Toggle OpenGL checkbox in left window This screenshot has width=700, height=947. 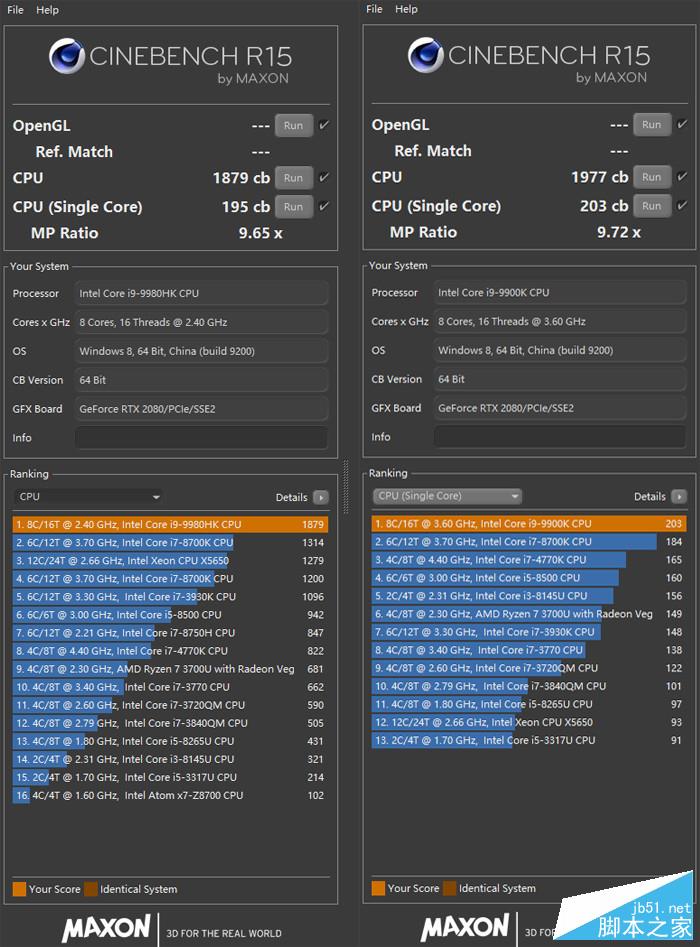(x=324, y=125)
